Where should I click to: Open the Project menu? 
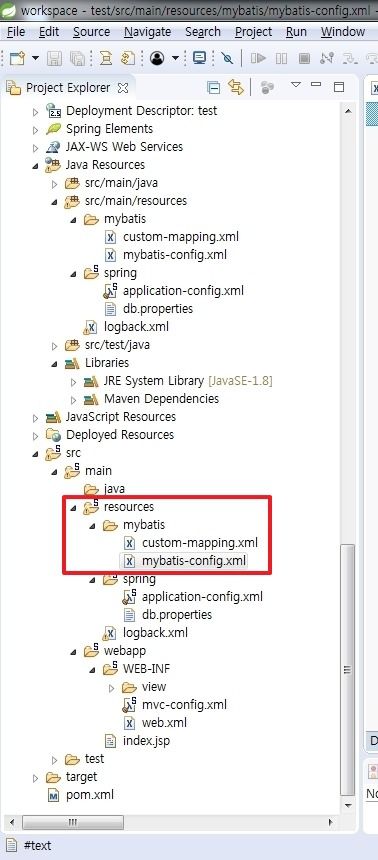click(x=253, y=32)
